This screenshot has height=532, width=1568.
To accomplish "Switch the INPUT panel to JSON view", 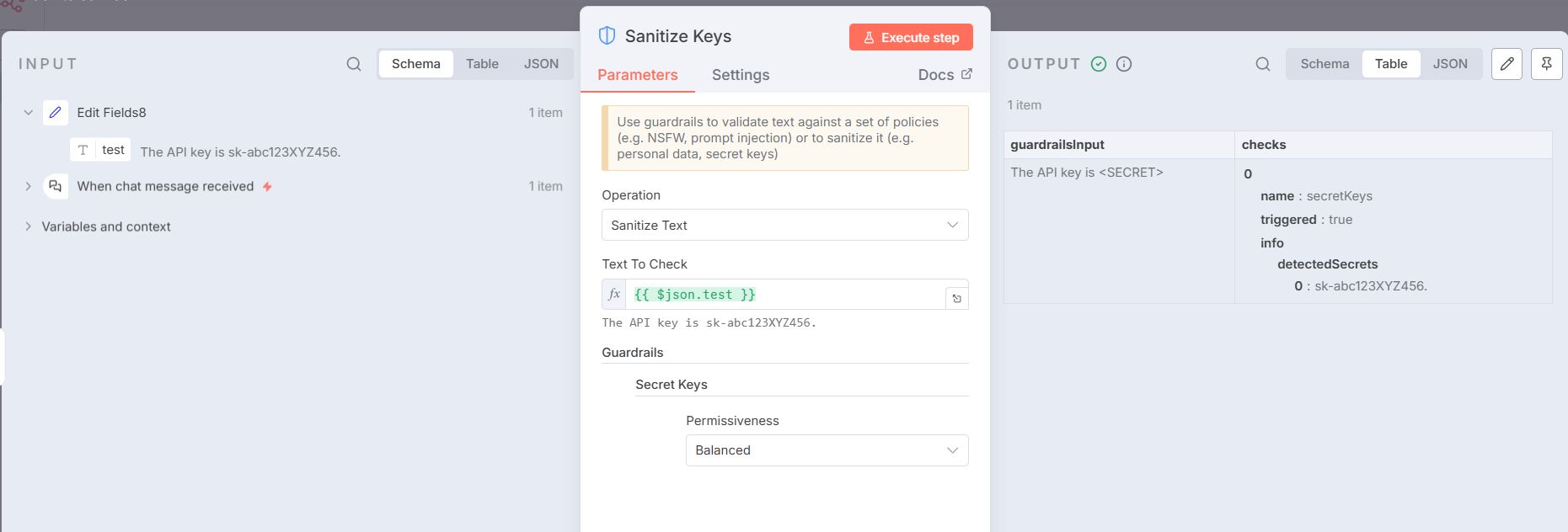I will tap(540, 63).
